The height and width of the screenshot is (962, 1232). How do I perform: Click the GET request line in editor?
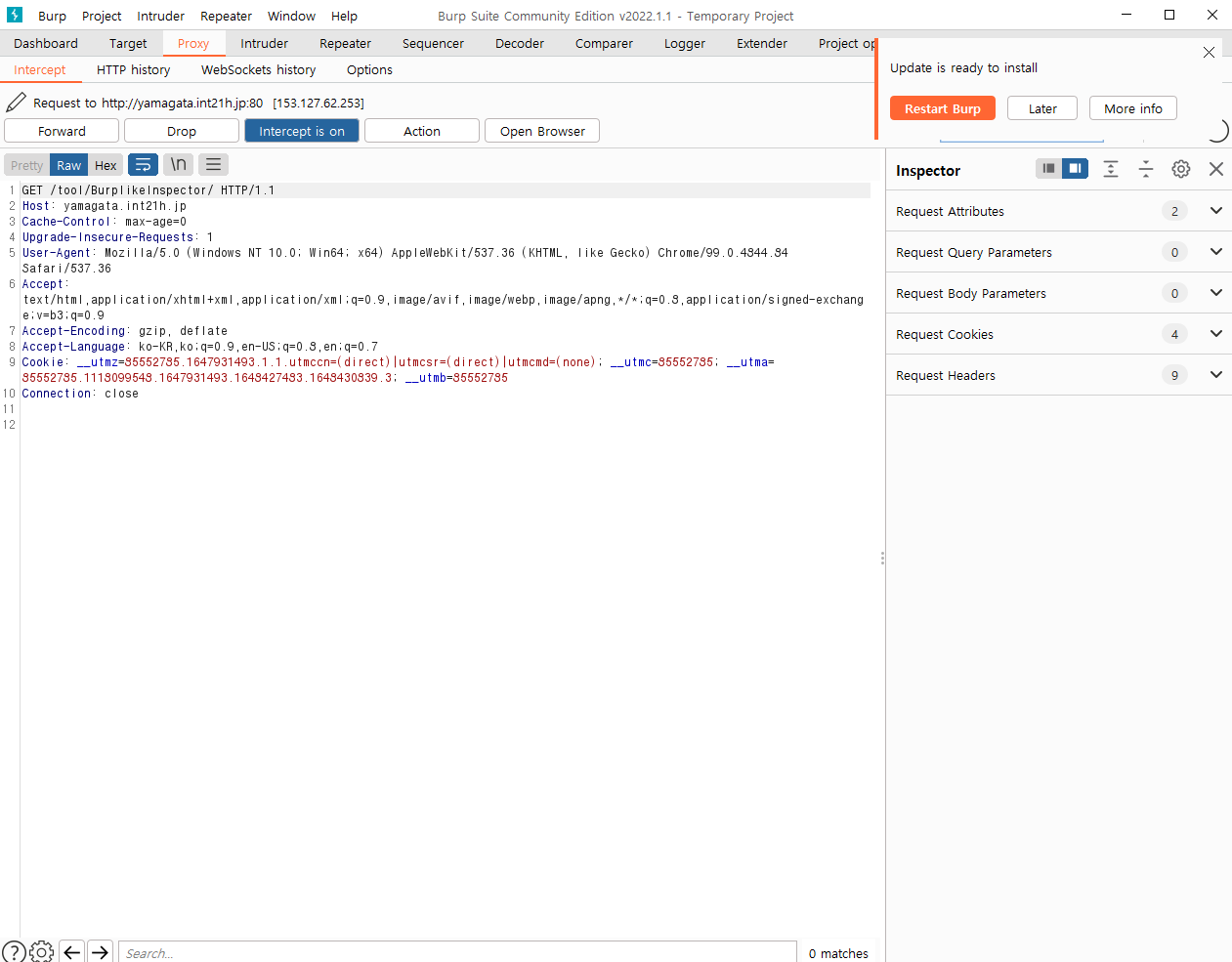coord(446,190)
